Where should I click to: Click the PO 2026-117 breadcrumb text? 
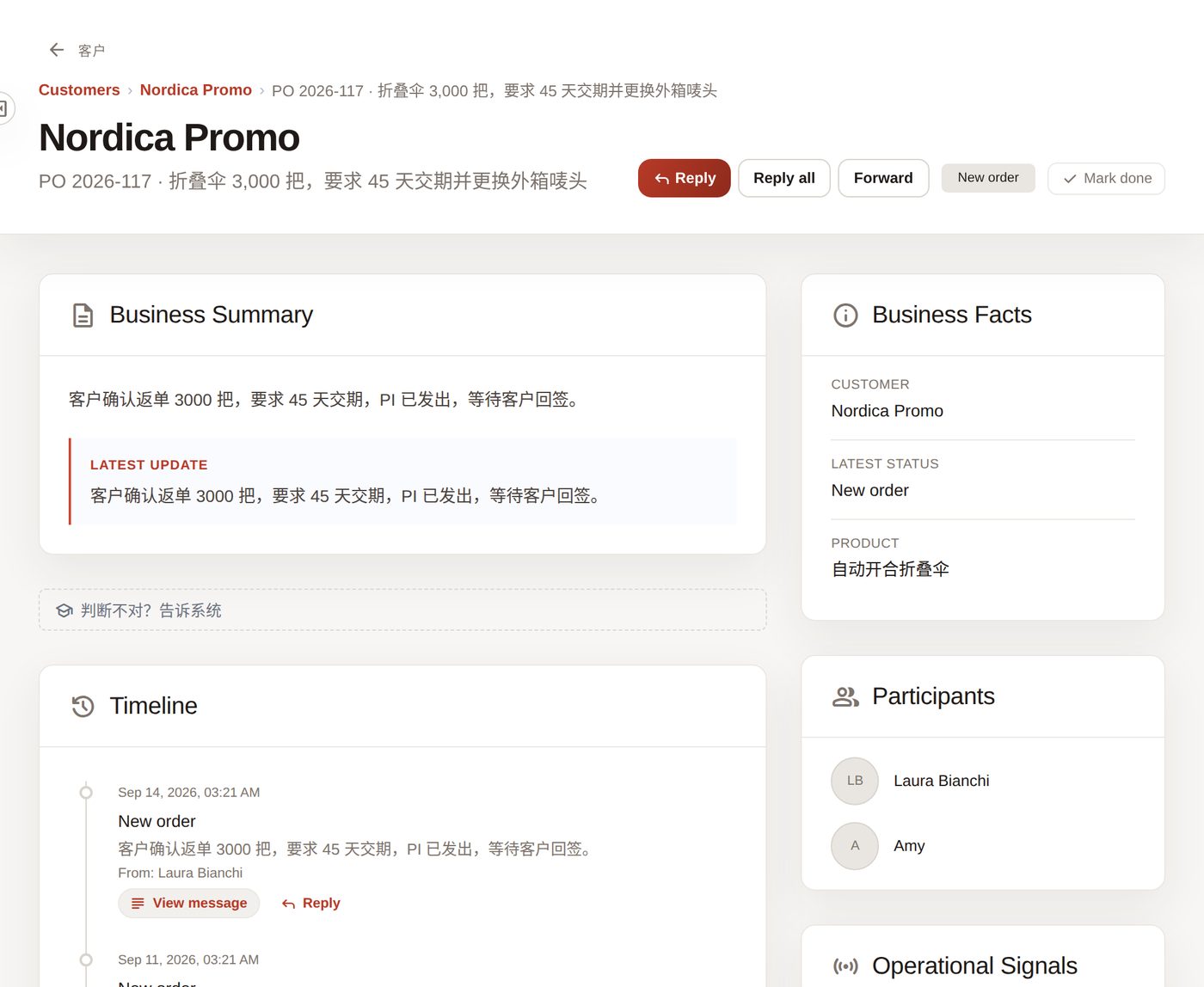494,91
